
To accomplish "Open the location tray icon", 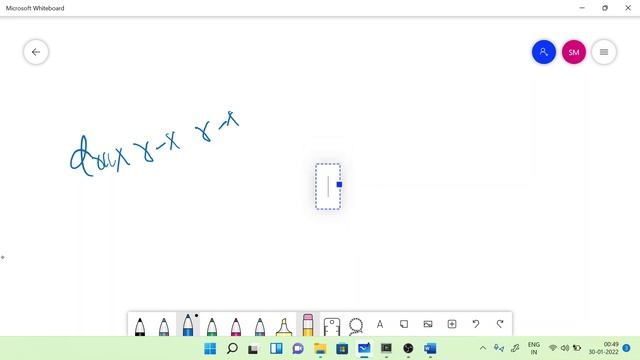I will 499,348.
